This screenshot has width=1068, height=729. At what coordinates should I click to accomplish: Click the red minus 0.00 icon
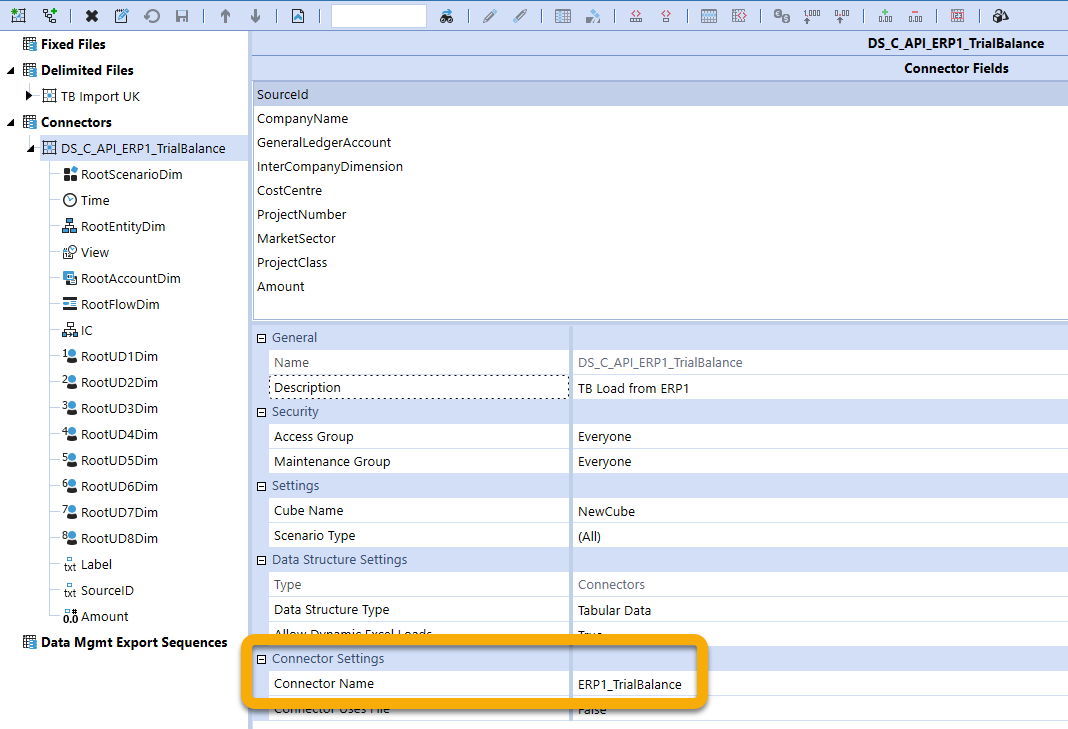[x=915, y=16]
